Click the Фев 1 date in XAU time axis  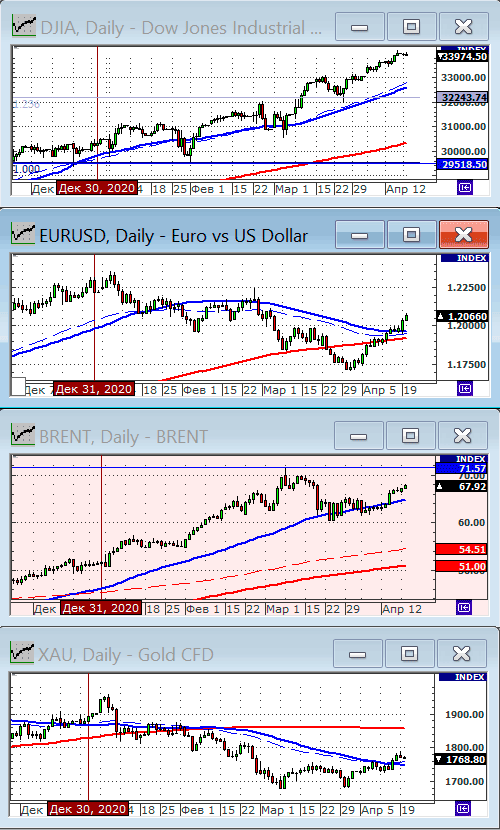pos(199,810)
